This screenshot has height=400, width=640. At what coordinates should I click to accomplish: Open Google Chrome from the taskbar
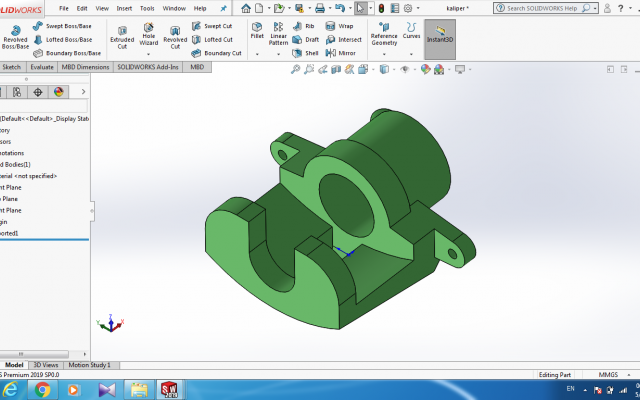(x=42, y=390)
